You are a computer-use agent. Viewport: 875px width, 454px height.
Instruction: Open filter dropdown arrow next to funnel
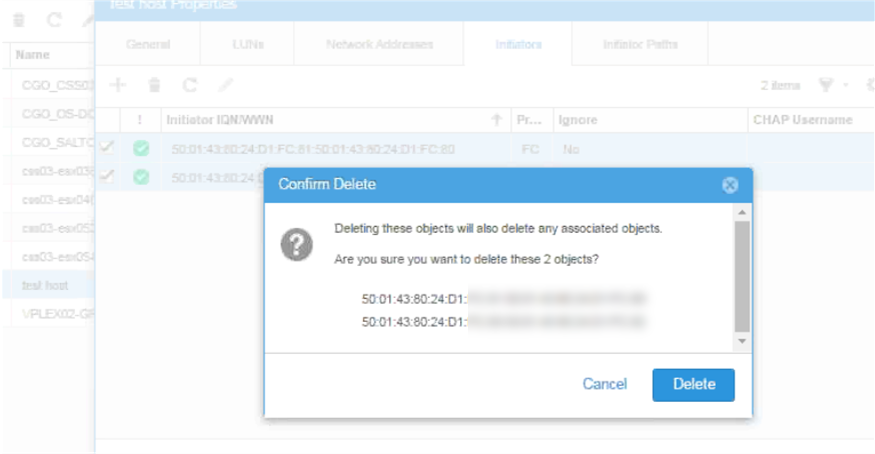pos(845,85)
